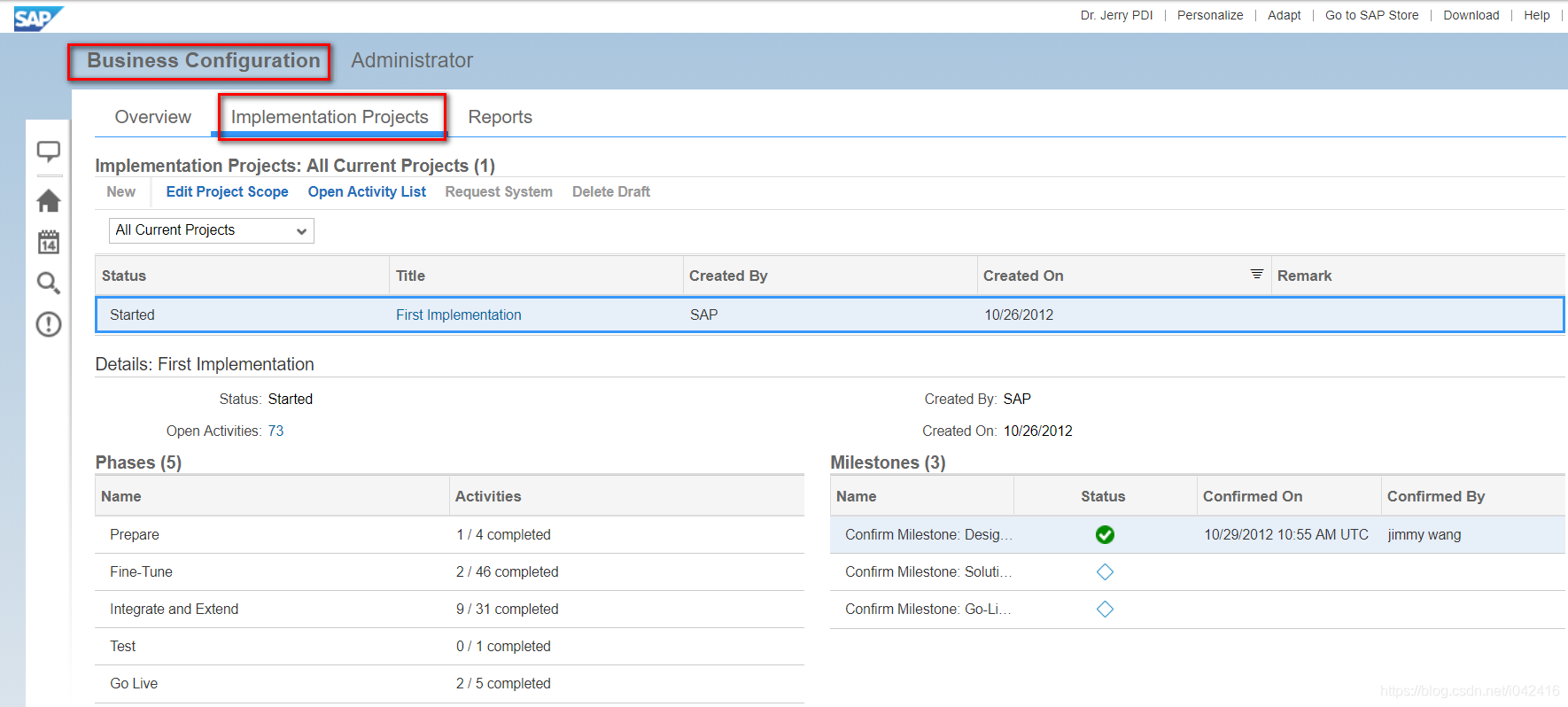
Task: Open the Administrator work center
Action: click(x=412, y=60)
